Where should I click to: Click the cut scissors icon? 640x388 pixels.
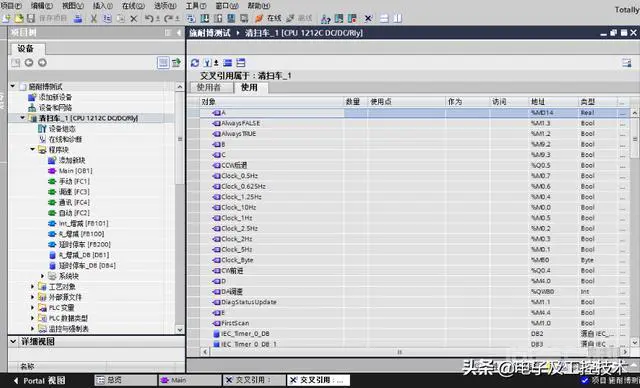[94, 18]
